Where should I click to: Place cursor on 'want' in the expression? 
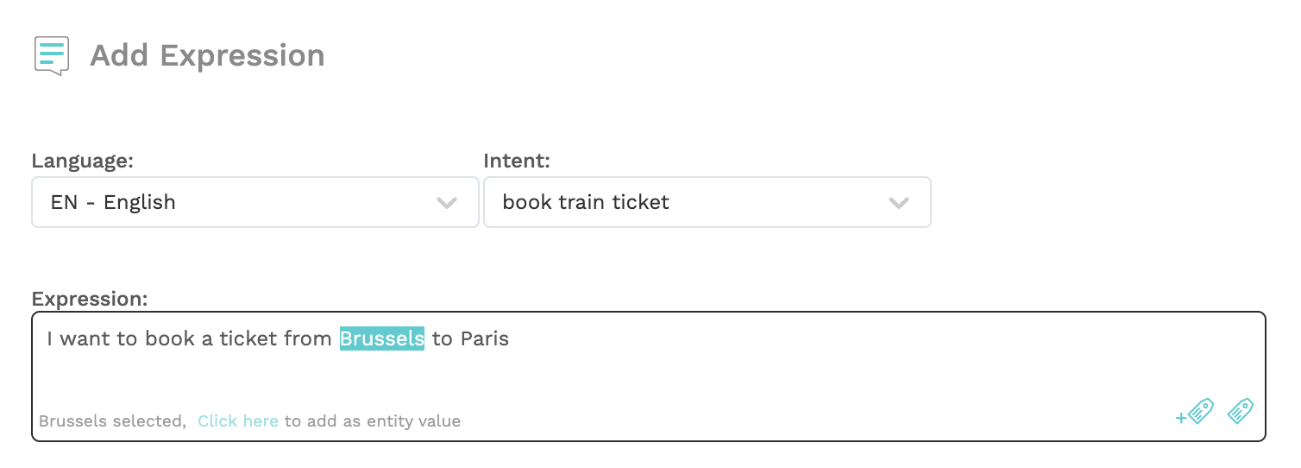point(86,339)
